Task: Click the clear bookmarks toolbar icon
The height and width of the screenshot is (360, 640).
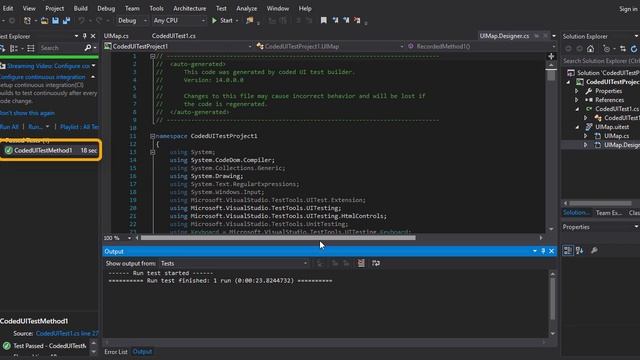Action: tap(357, 20)
